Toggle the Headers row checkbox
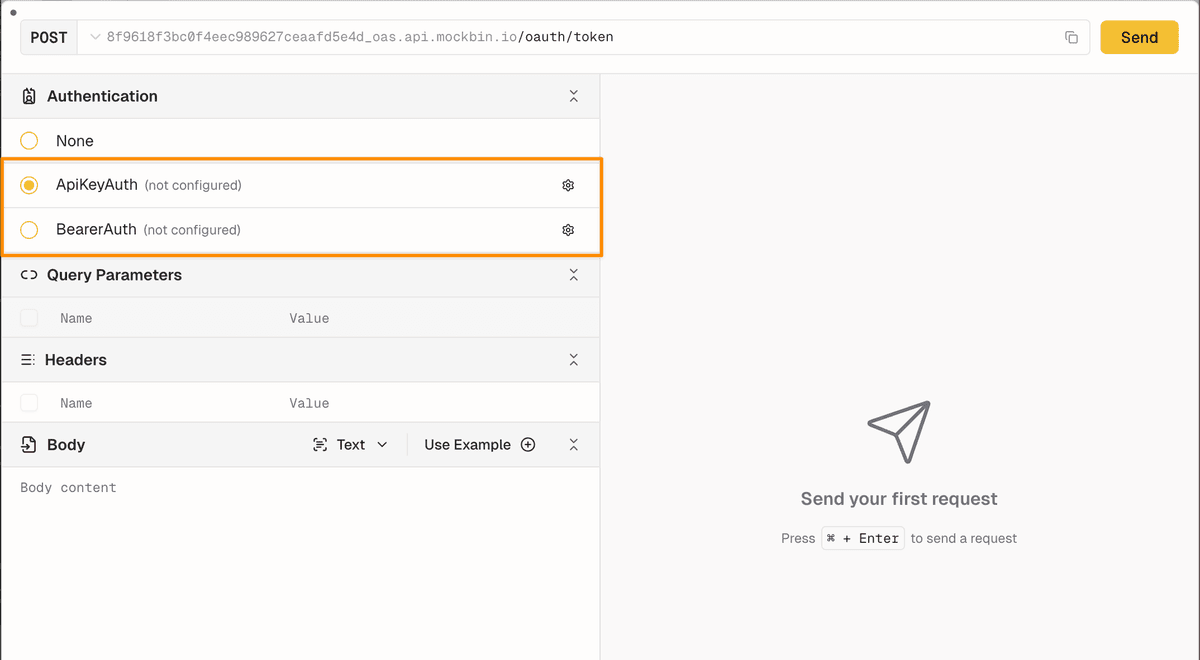This screenshot has width=1200, height=660. click(x=29, y=403)
